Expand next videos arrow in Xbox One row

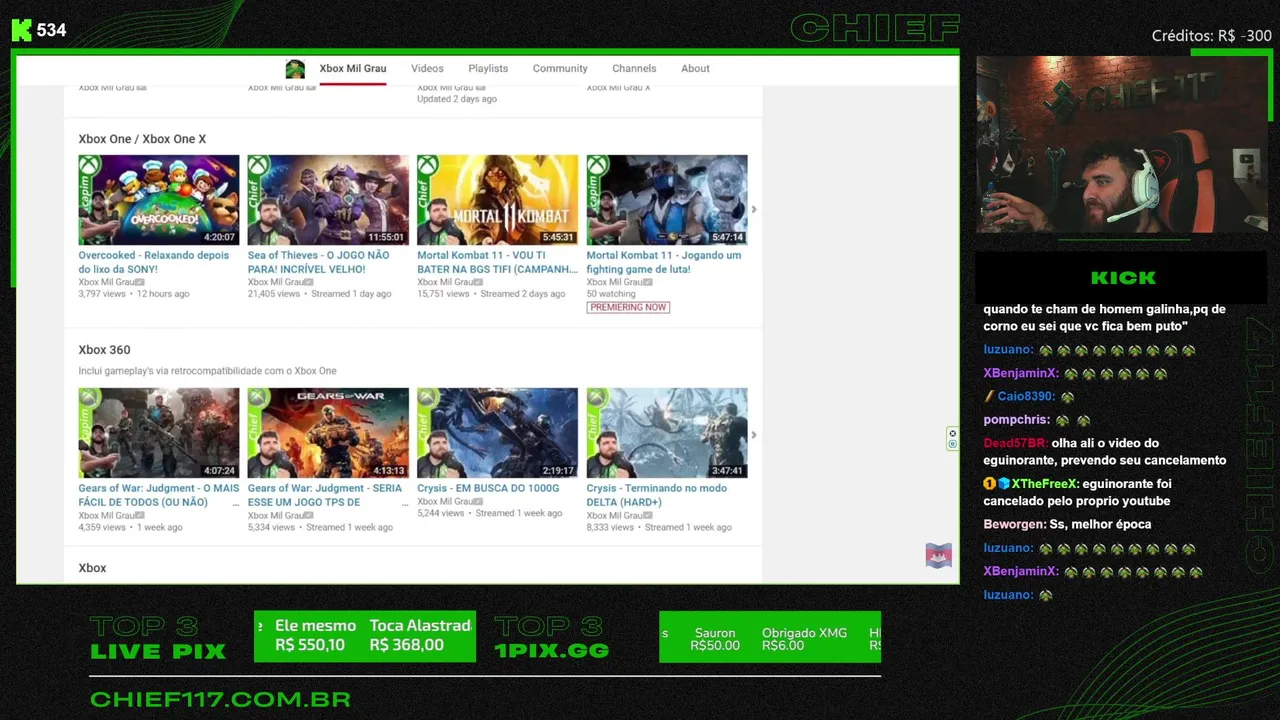coord(754,210)
